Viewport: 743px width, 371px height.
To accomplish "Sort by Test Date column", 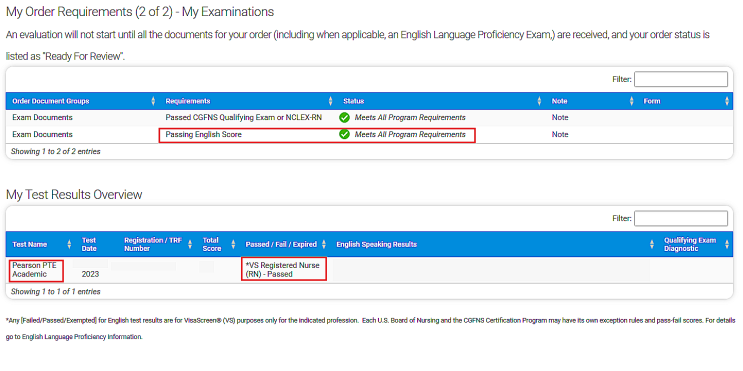I will click(97, 244).
